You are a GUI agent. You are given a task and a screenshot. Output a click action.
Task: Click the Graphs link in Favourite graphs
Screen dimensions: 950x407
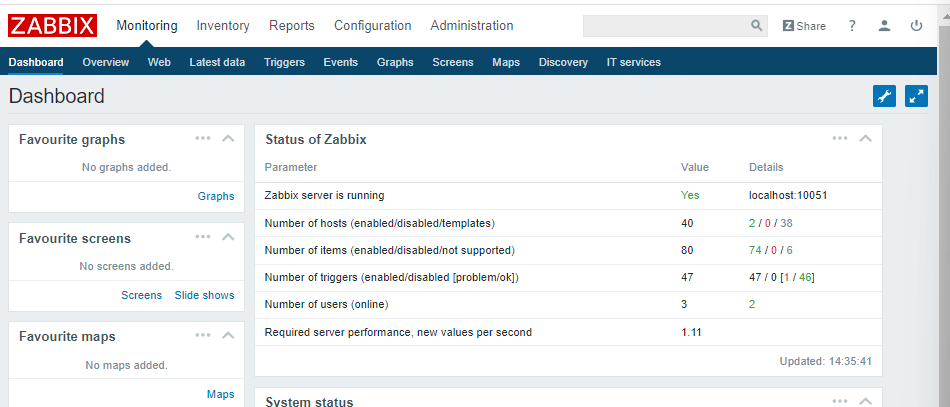[x=216, y=196]
